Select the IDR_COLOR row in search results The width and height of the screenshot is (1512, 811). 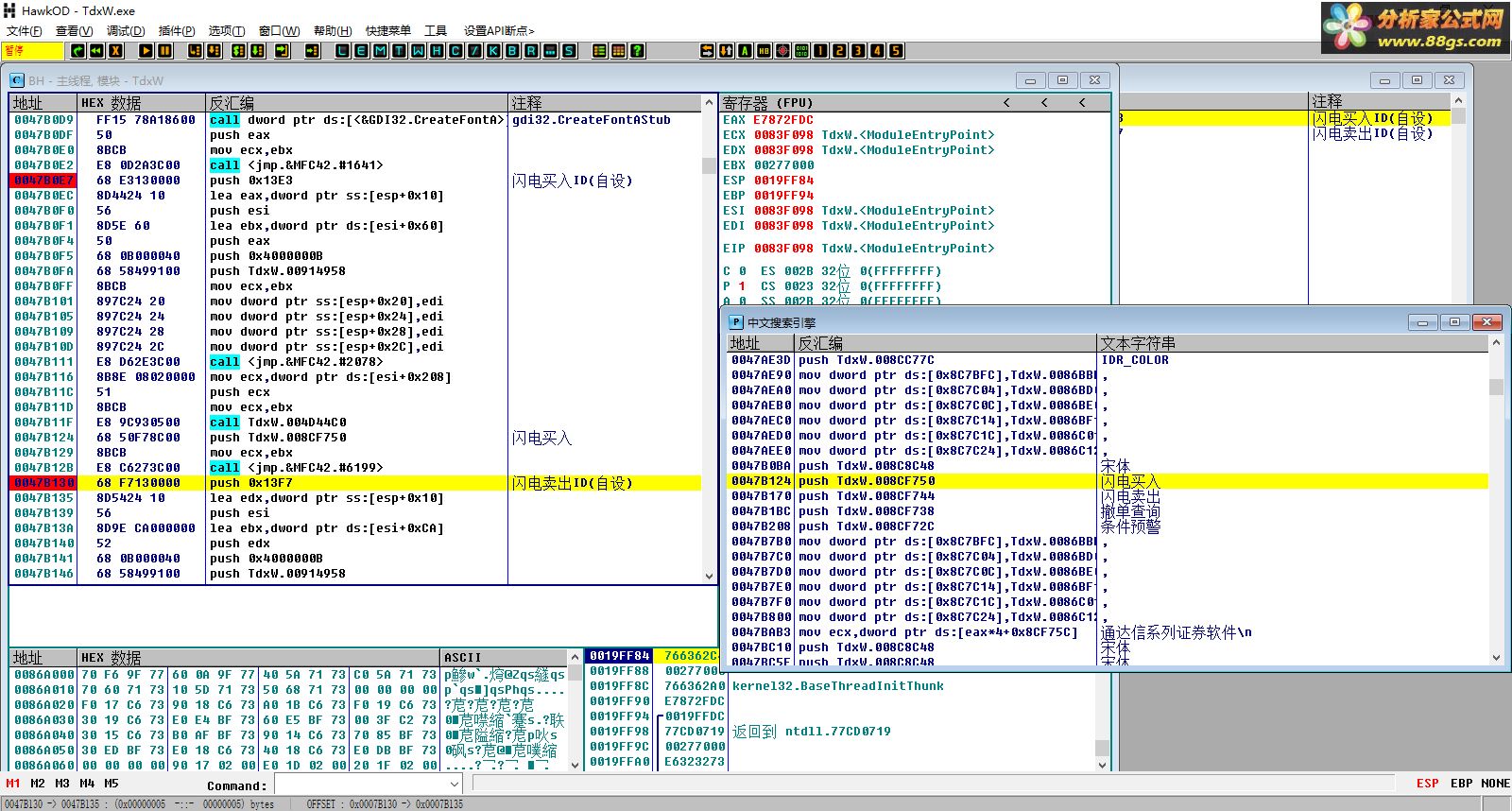tap(1108, 360)
